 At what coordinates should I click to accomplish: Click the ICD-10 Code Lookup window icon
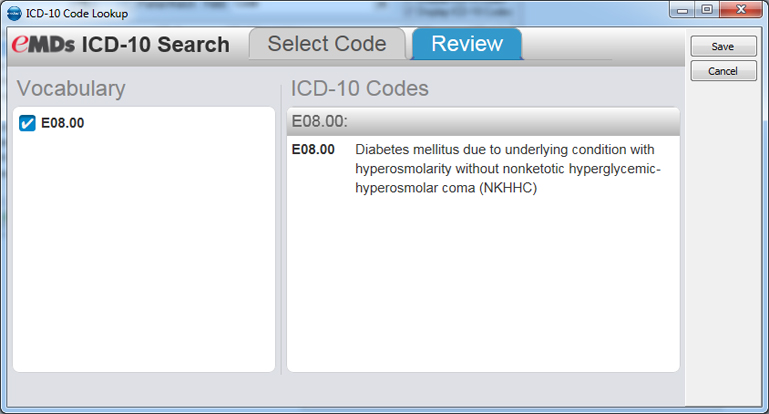tap(14, 13)
